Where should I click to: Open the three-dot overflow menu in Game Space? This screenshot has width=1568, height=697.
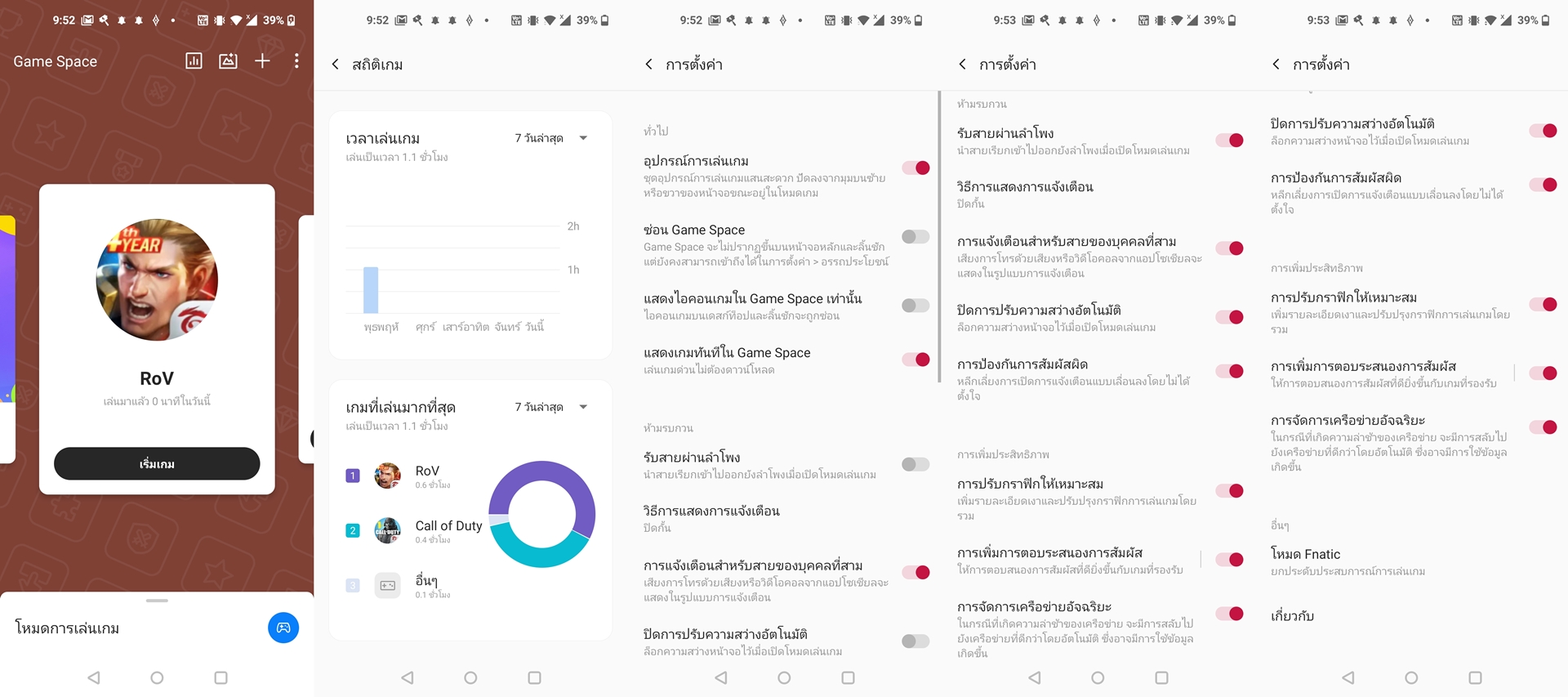(296, 61)
